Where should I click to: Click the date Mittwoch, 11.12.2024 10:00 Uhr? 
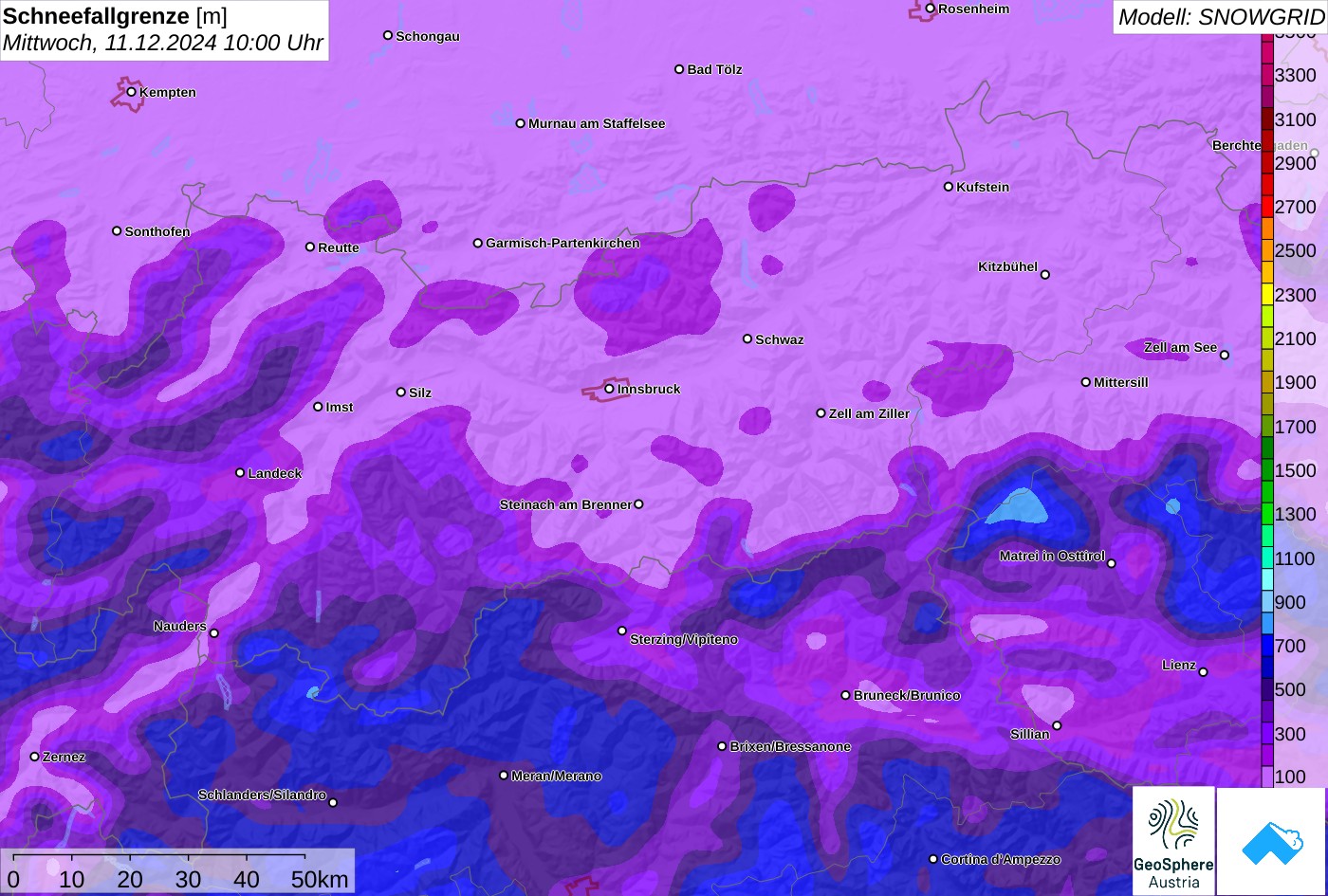click(162, 43)
